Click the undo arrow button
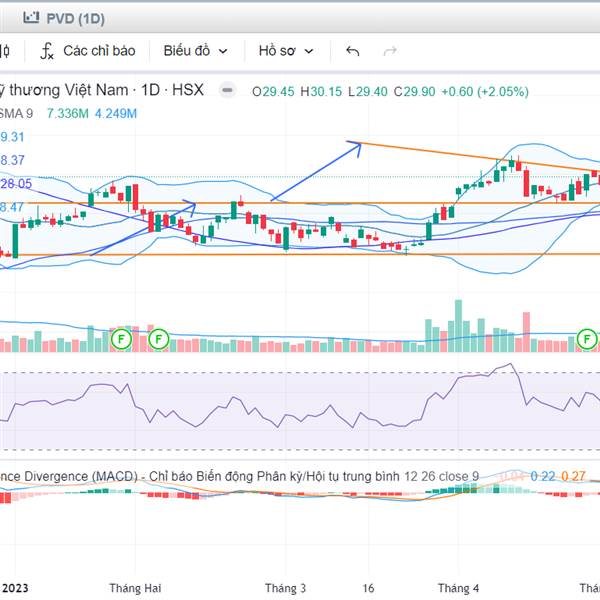Image resolution: width=600 pixels, height=600 pixels. [x=352, y=51]
